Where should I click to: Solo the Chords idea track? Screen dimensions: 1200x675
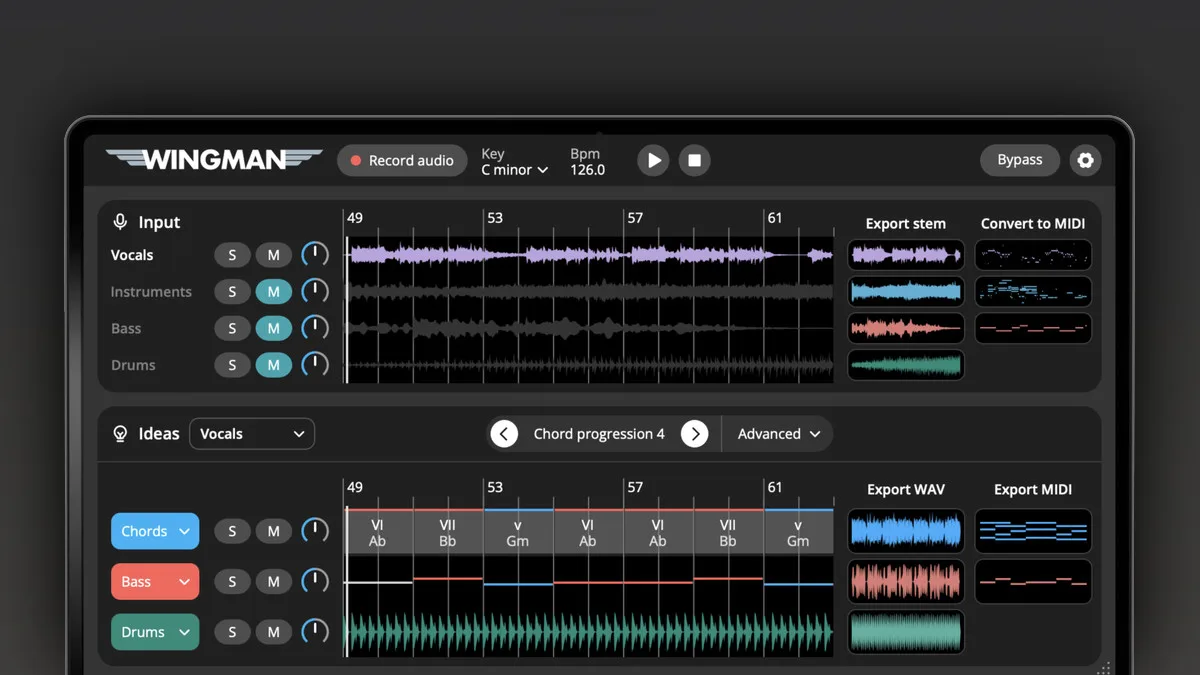[232, 531]
